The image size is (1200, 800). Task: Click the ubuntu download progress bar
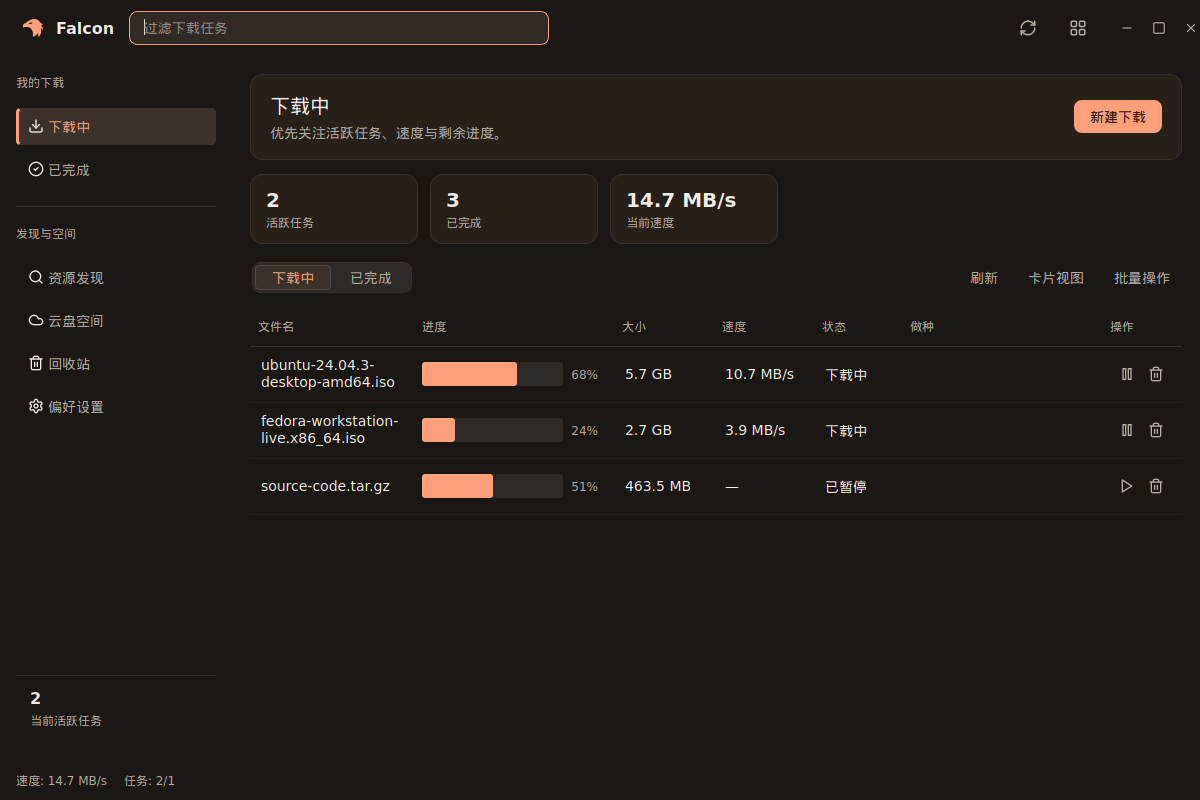pos(492,374)
